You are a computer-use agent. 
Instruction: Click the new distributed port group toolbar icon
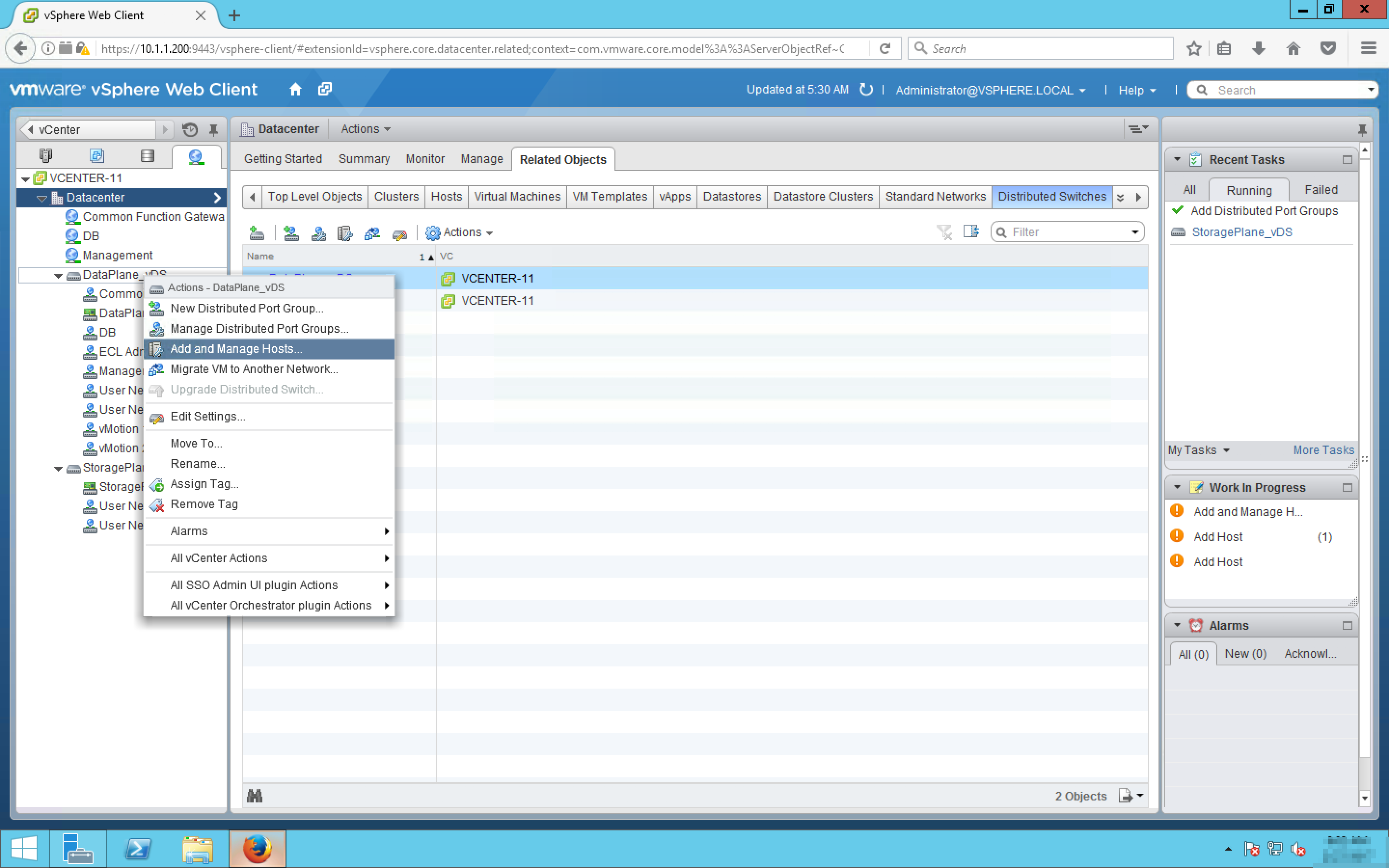[x=291, y=232]
